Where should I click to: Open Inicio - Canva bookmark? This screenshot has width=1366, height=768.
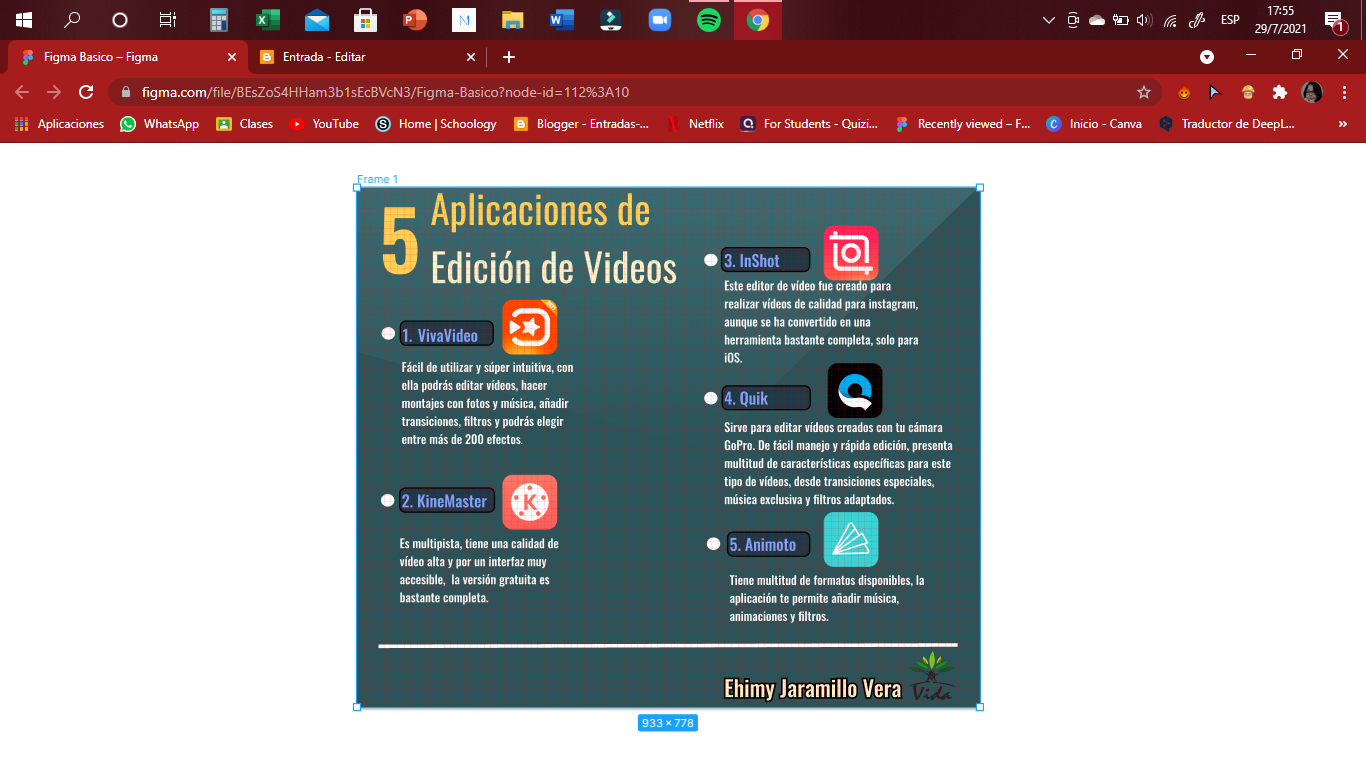[x=1094, y=124]
